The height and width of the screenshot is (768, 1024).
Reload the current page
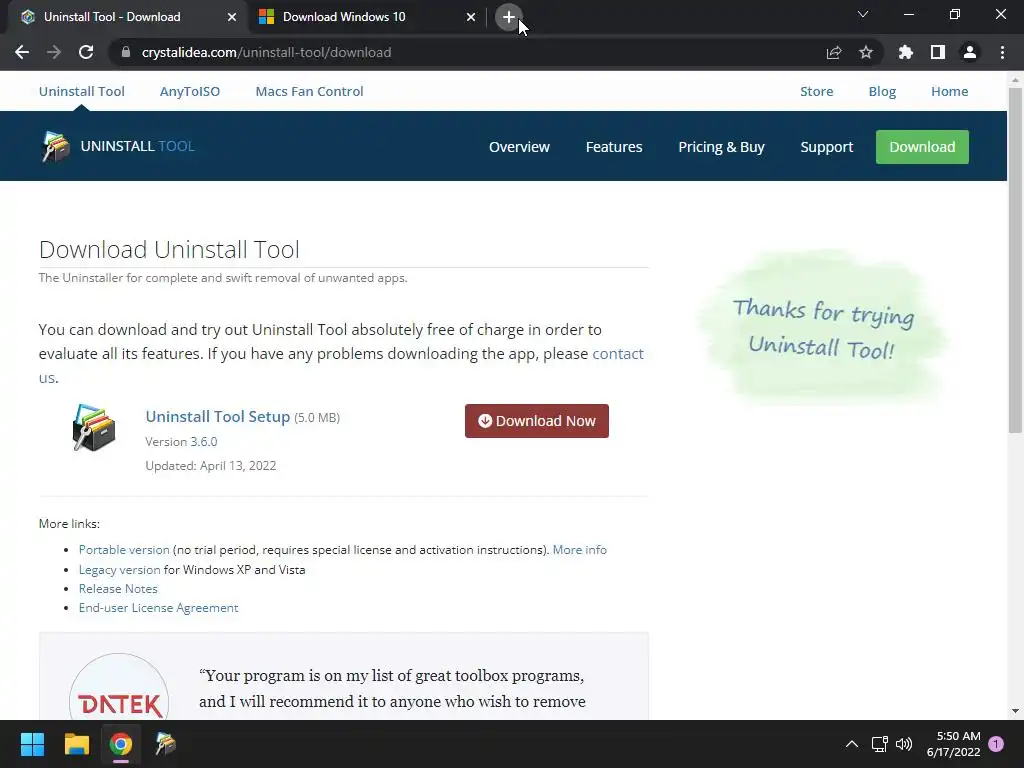pos(86,52)
